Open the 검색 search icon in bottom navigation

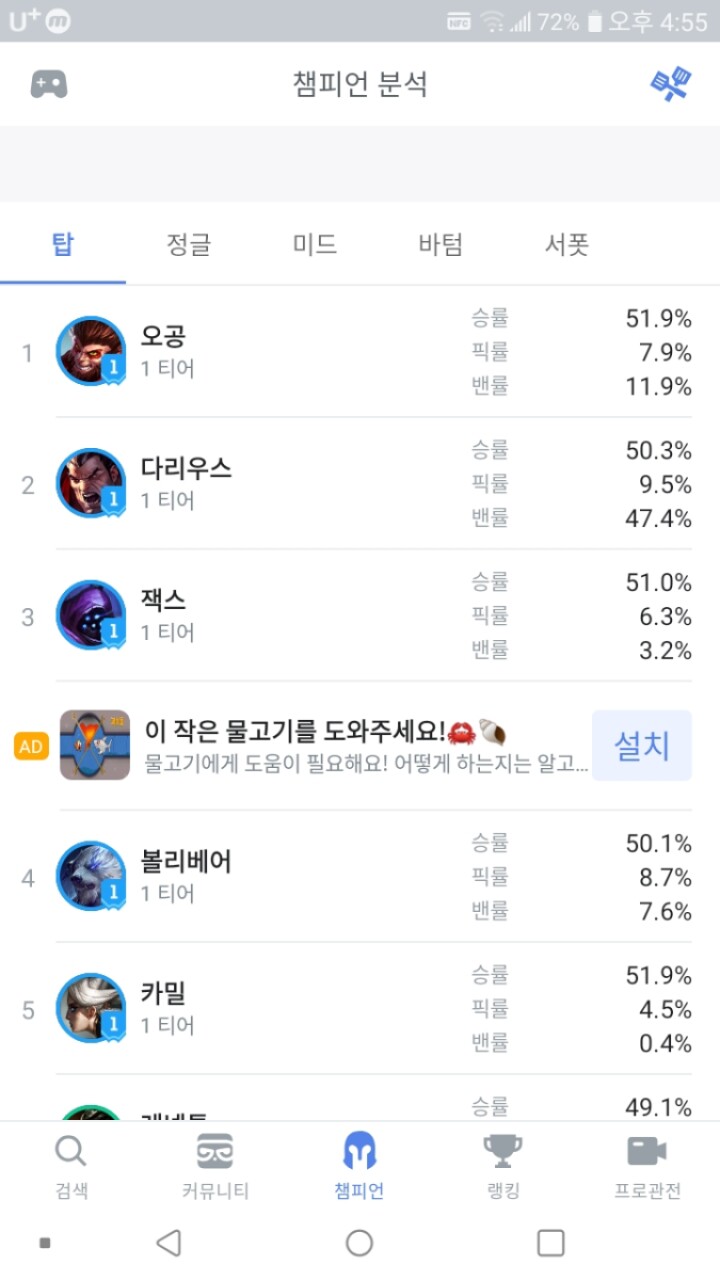pos(70,1153)
